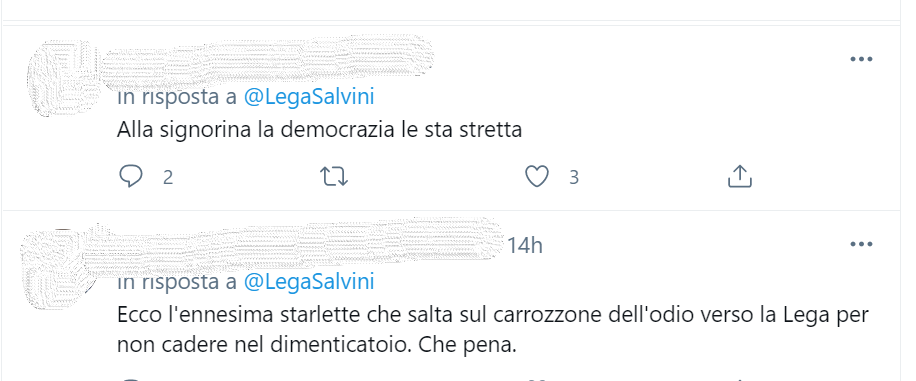Reply to the 'Alla signorina' tweet

[131, 176]
